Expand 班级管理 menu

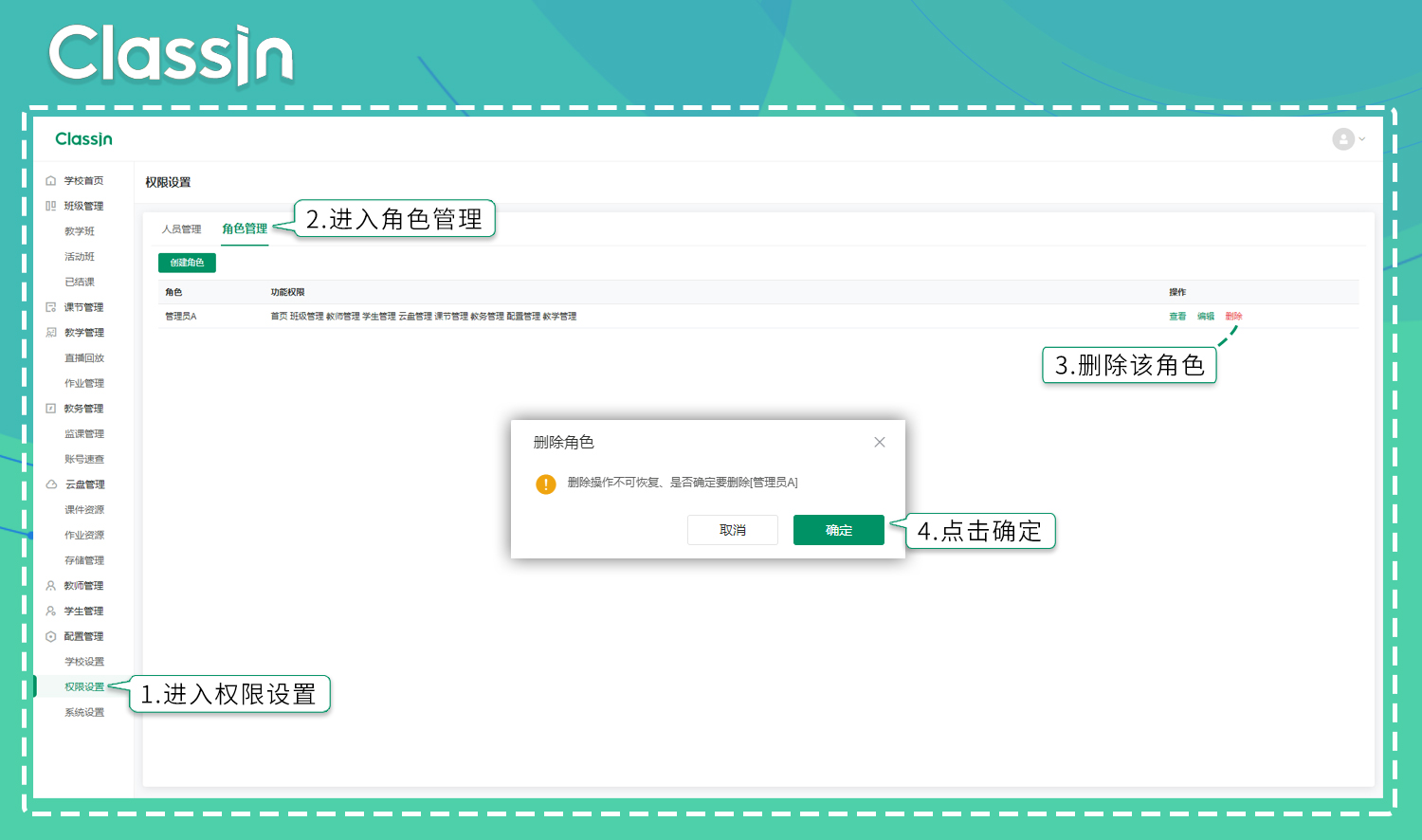click(x=83, y=206)
